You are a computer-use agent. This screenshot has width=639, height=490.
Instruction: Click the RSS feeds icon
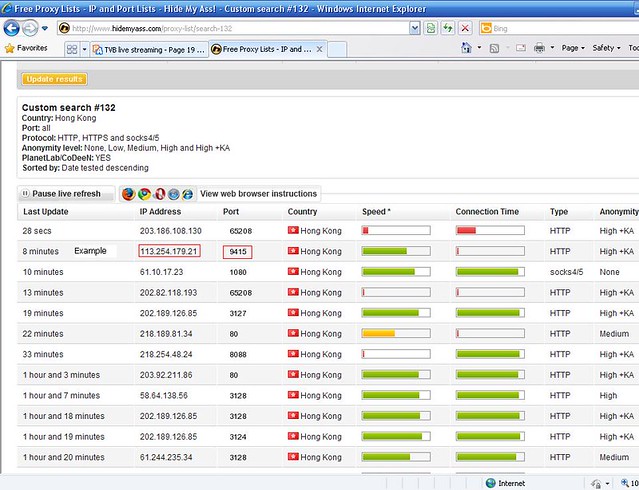494,49
